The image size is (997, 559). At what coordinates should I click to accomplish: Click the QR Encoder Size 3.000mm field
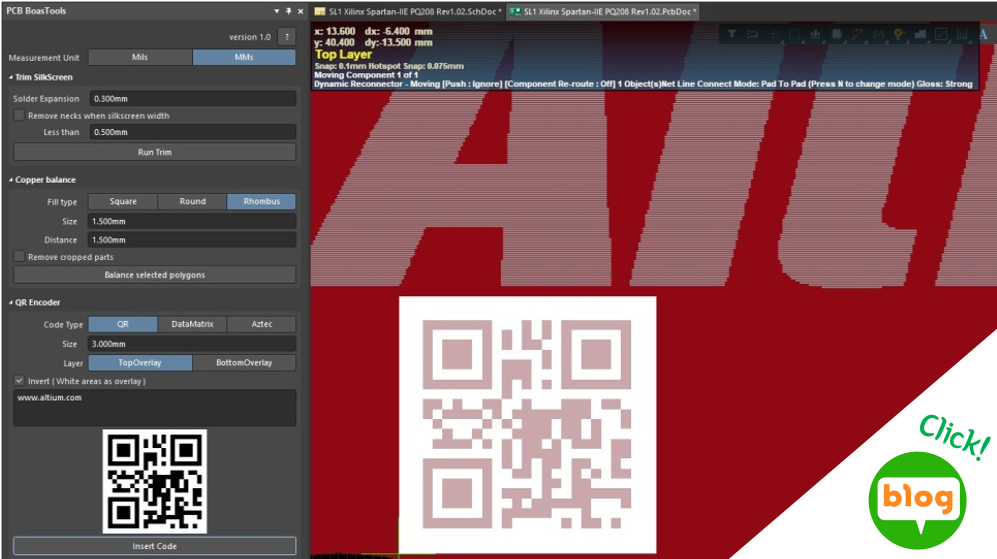(x=192, y=344)
